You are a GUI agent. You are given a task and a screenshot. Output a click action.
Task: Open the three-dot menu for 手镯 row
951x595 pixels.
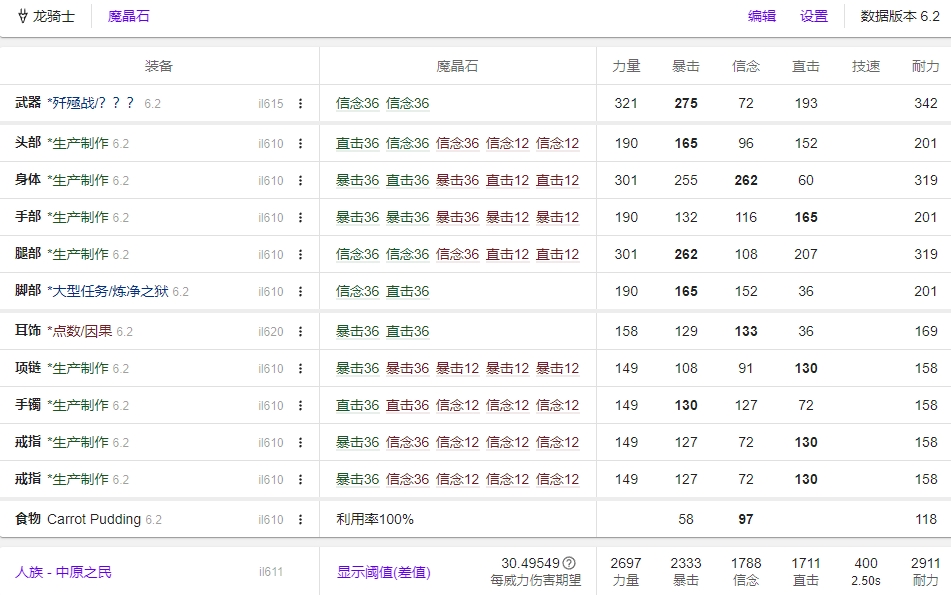(x=300, y=406)
